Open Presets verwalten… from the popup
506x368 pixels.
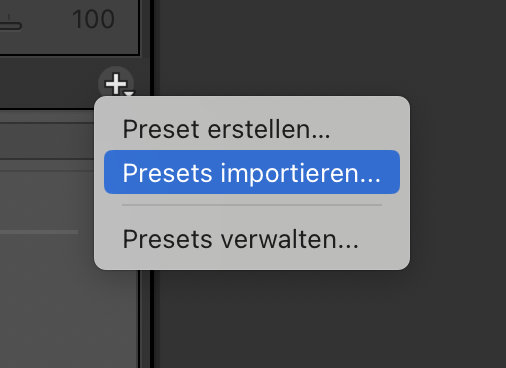pyautogui.click(x=240, y=239)
